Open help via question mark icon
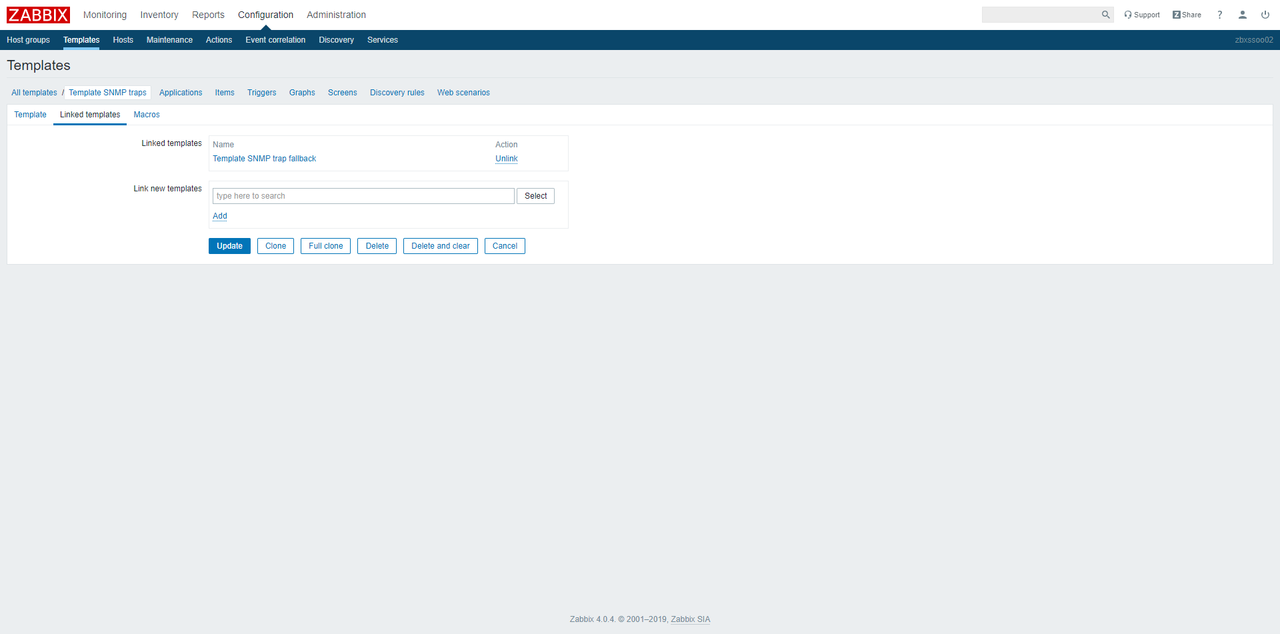The height and width of the screenshot is (634, 1280). coord(1220,15)
